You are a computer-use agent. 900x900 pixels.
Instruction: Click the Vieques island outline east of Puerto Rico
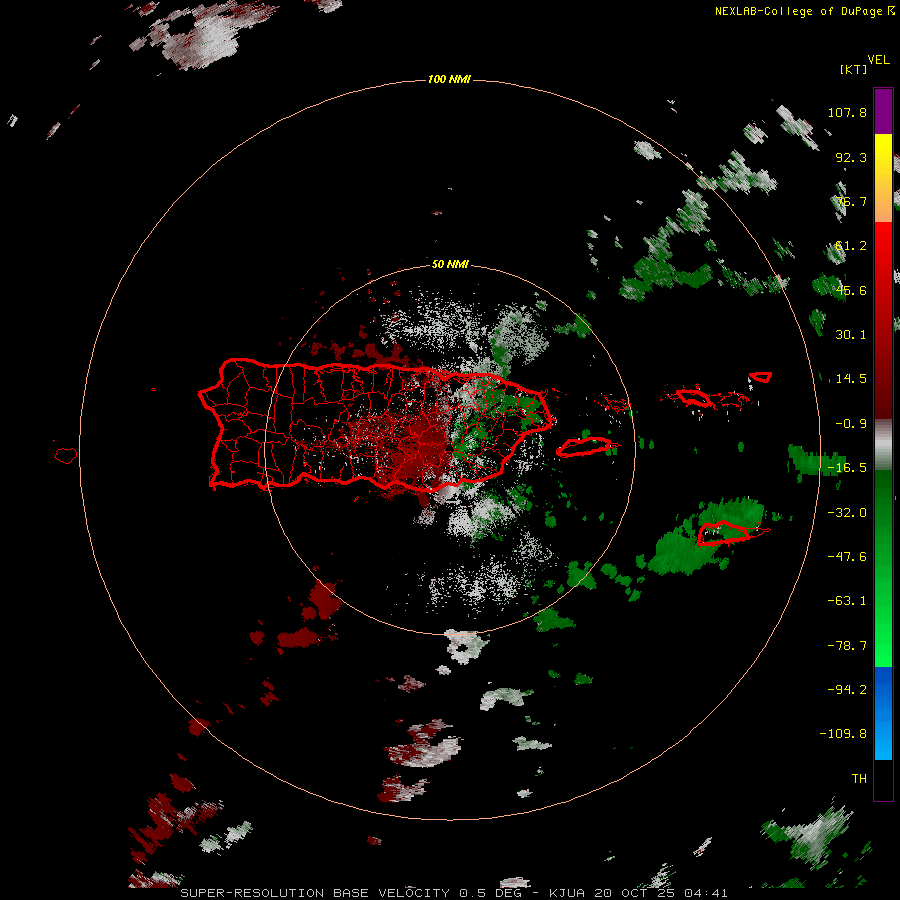click(x=584, y=447)
